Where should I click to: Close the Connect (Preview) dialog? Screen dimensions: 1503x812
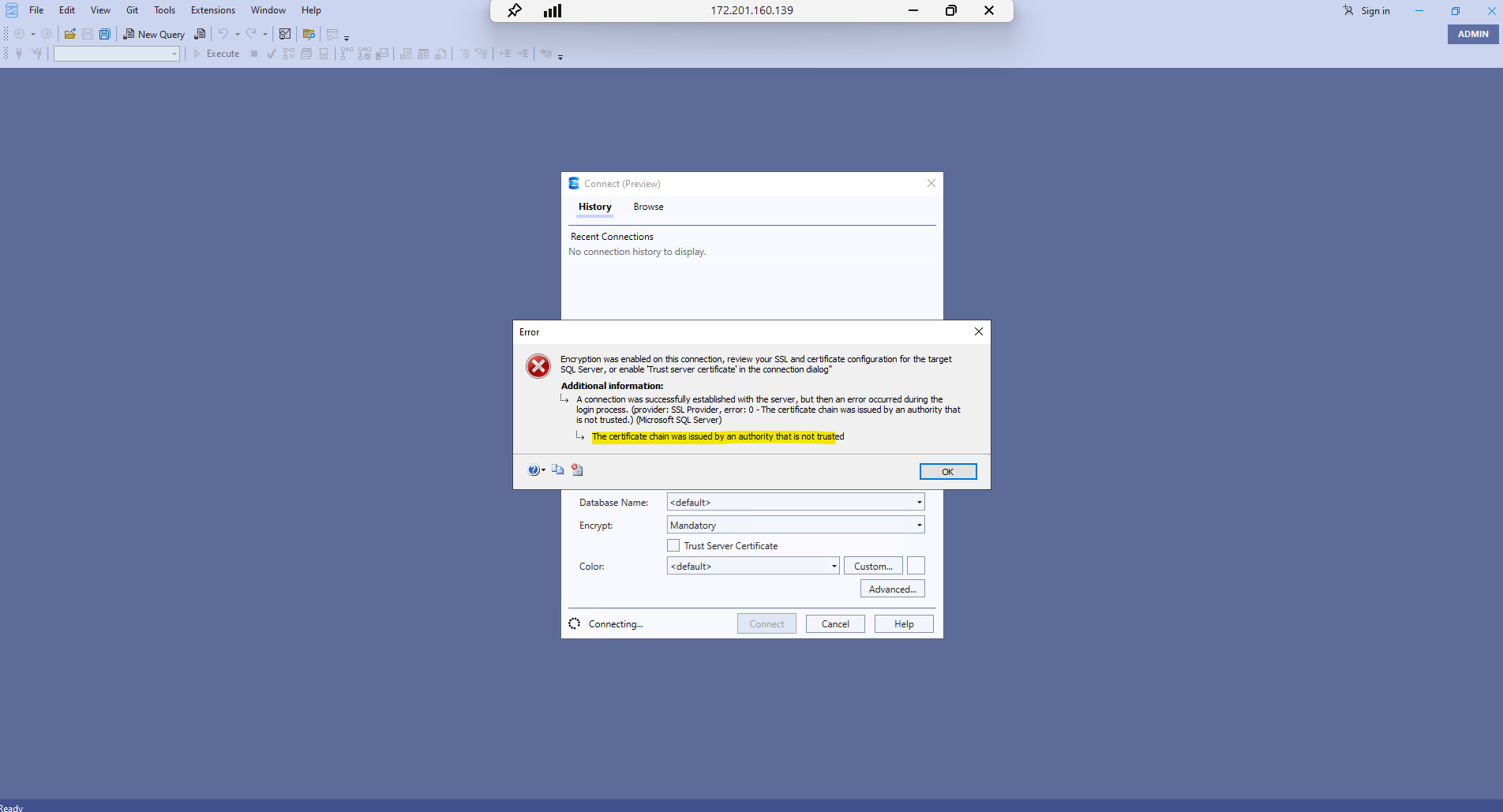point(931,183)
